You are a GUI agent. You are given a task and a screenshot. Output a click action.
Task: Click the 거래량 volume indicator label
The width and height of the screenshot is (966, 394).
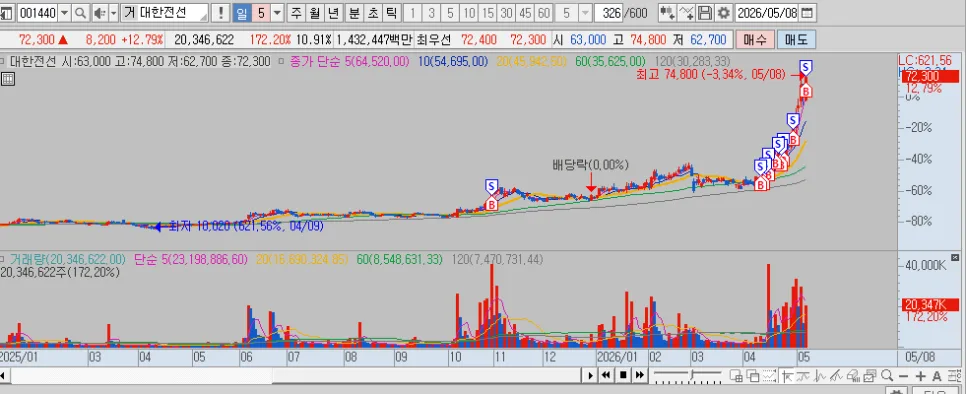(x=68, y=260)
